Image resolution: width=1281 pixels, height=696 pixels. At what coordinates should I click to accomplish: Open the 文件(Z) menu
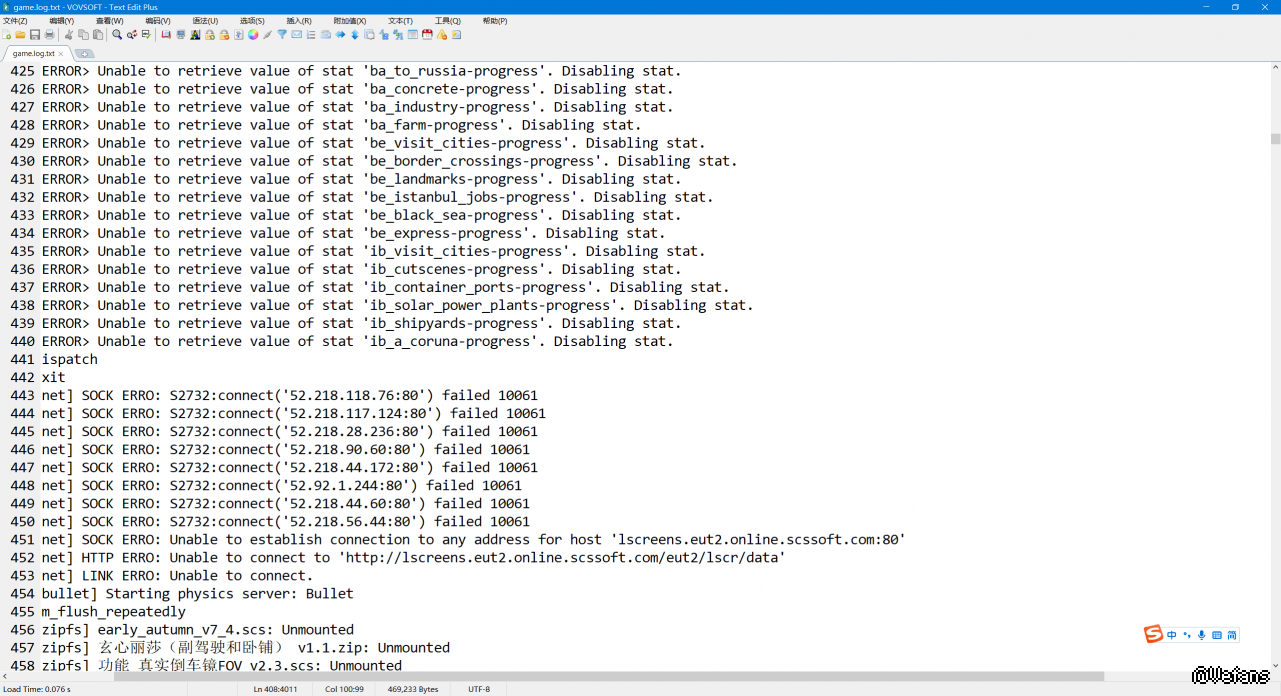tap(15, 21)
